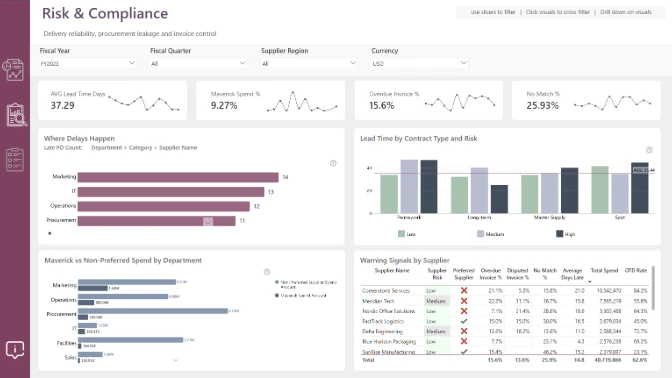
Task: Sort table by Overdue Invoice % header
Action: click(491, 274)
